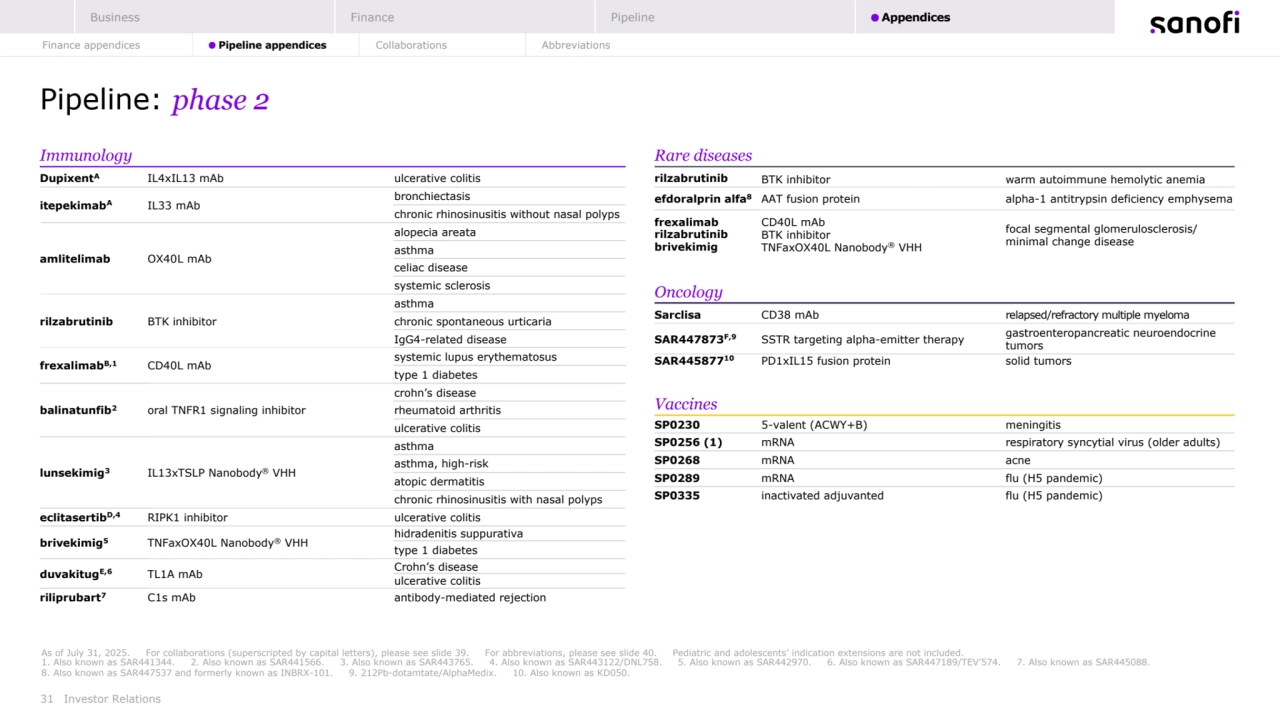
Task: Click 'IL33 mAb' description
Action: 173,206
